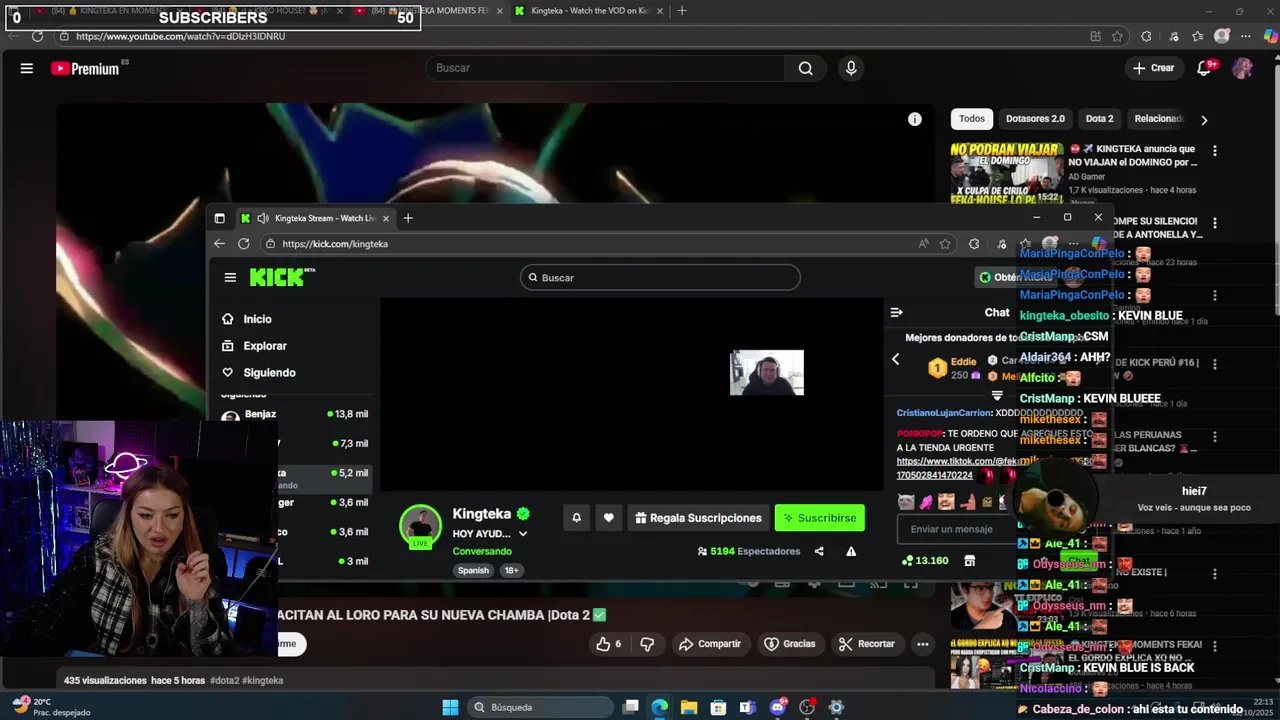This screenshot has width=1280, height=720.
Task: Click the Conversando category link
Action: click(x=482, y=551)
